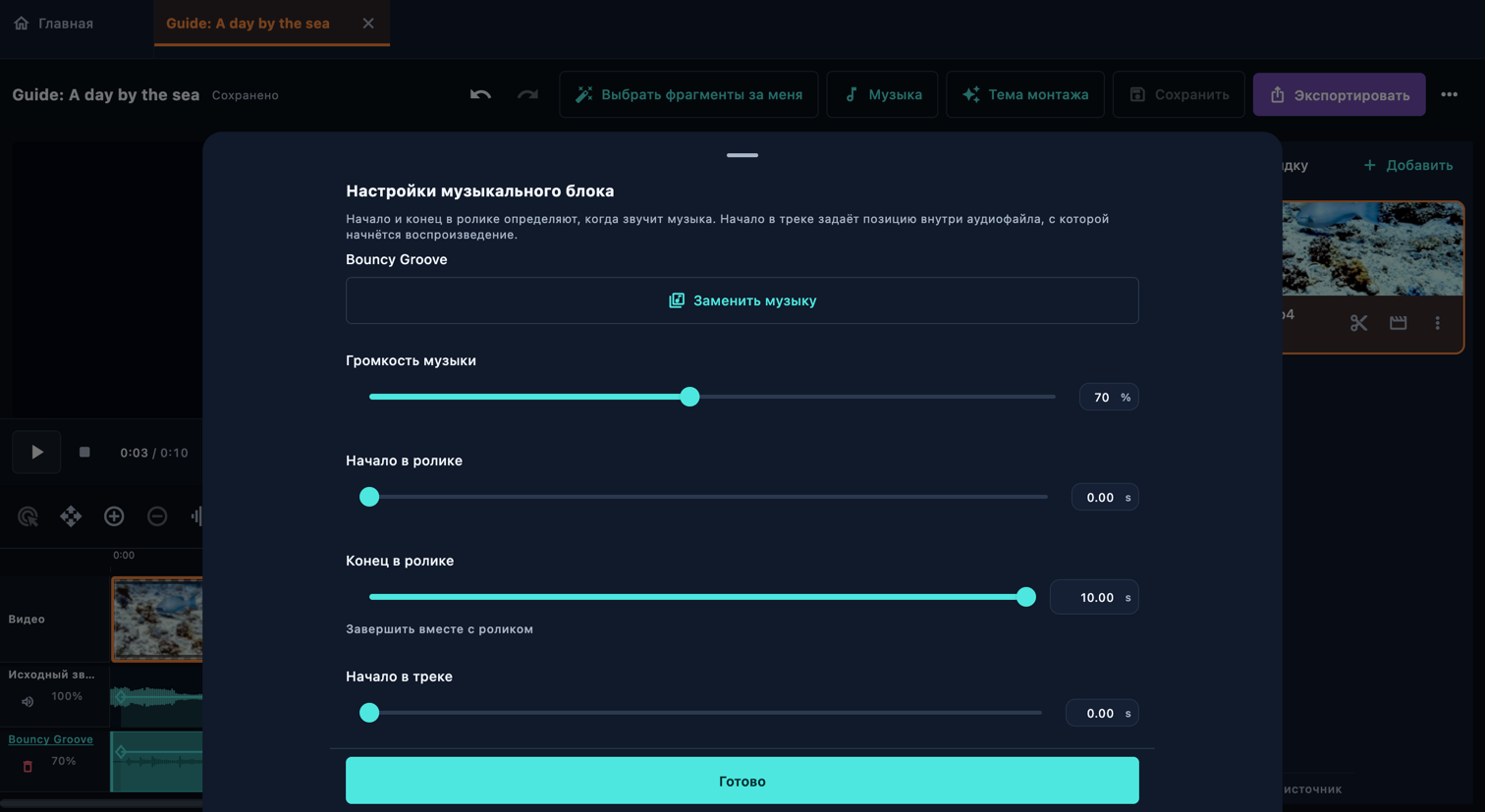Click the cursor target tool icon
This screenshot has width=1485, height=812.
coord(27,516)
